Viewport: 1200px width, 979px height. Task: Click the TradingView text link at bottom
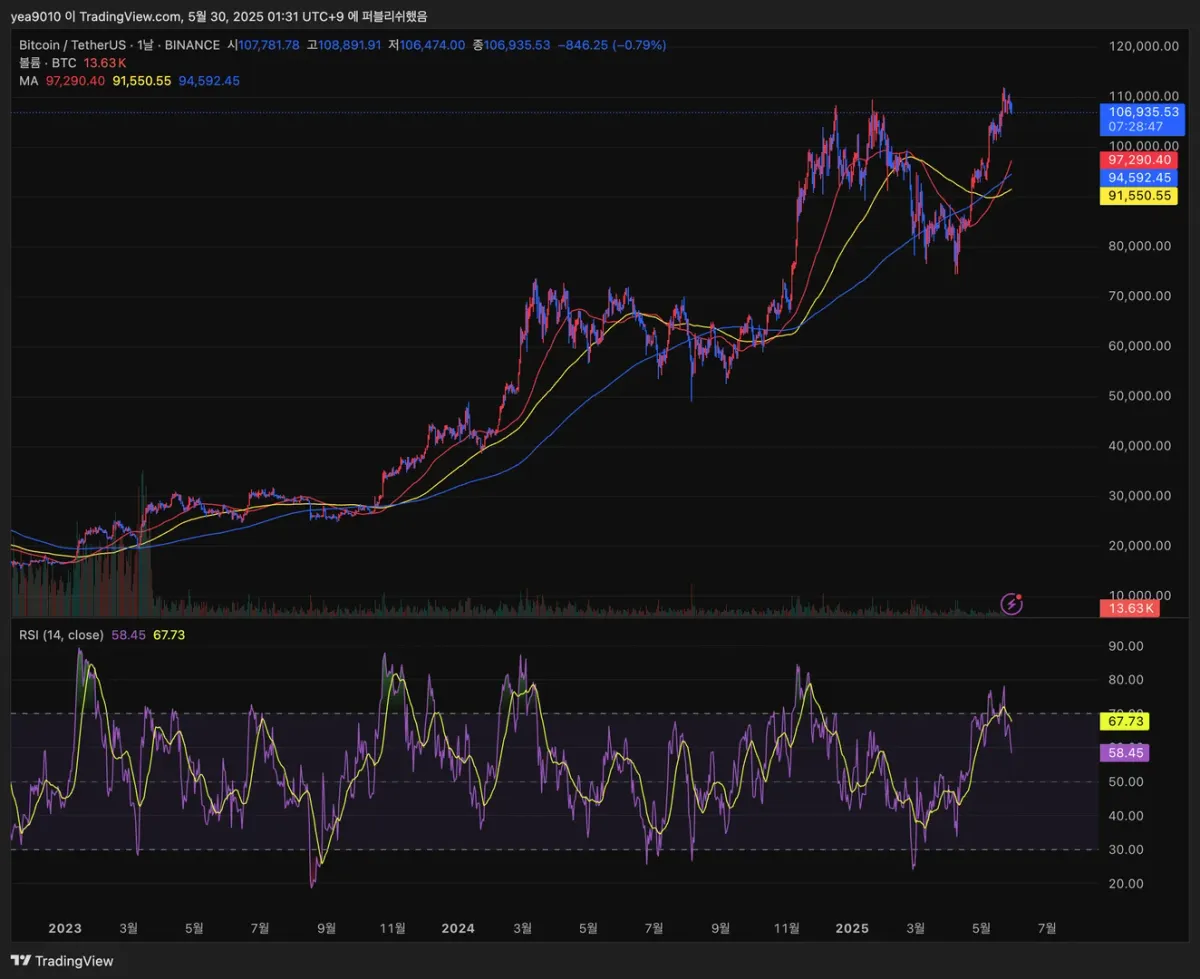(74, 961)
